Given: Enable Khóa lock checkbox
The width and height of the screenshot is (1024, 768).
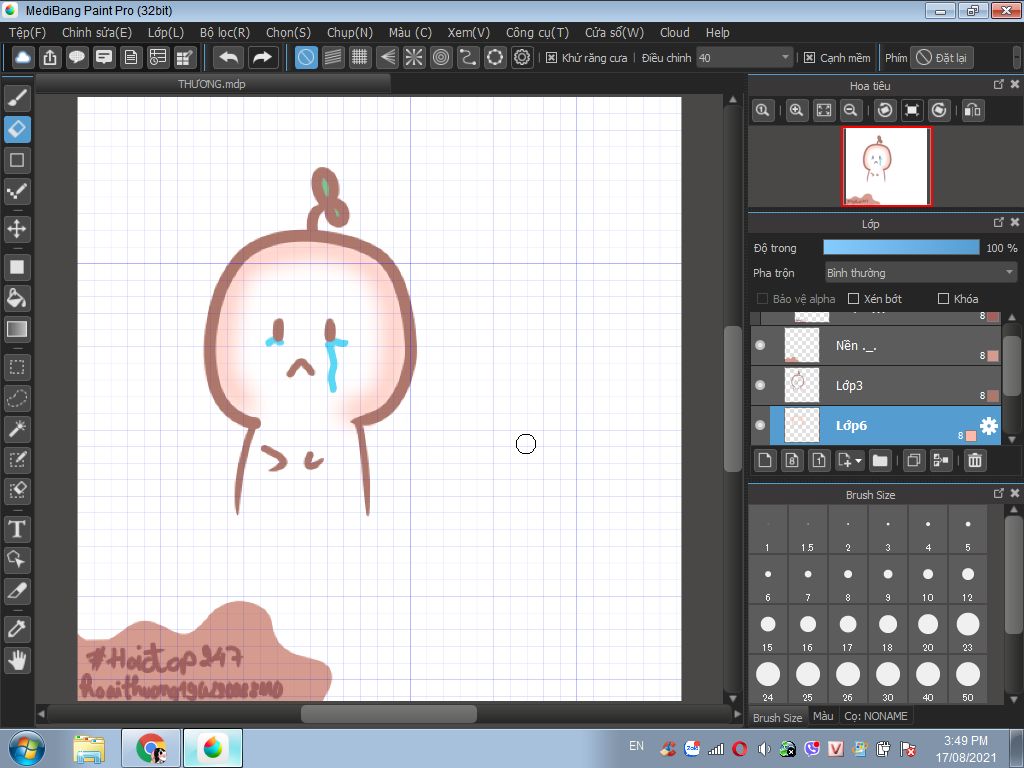Looking at the screenshot, I should tap(943, 298).
